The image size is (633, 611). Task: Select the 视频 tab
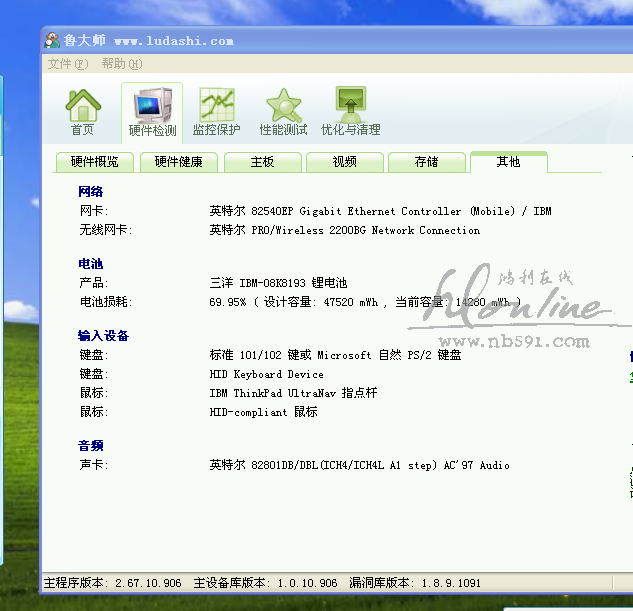[344, 162]
